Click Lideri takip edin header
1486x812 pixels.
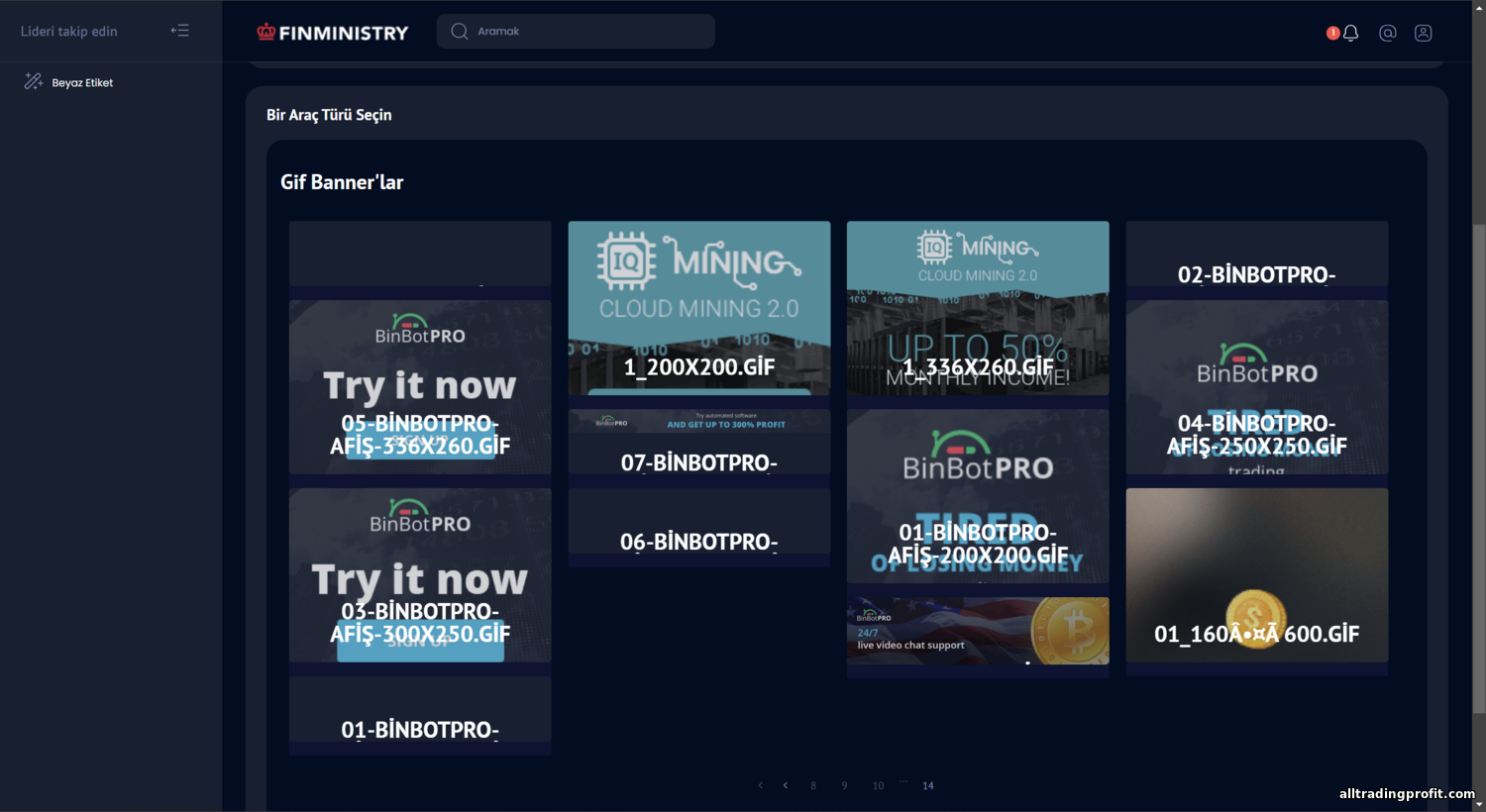[x=69, y=31]
